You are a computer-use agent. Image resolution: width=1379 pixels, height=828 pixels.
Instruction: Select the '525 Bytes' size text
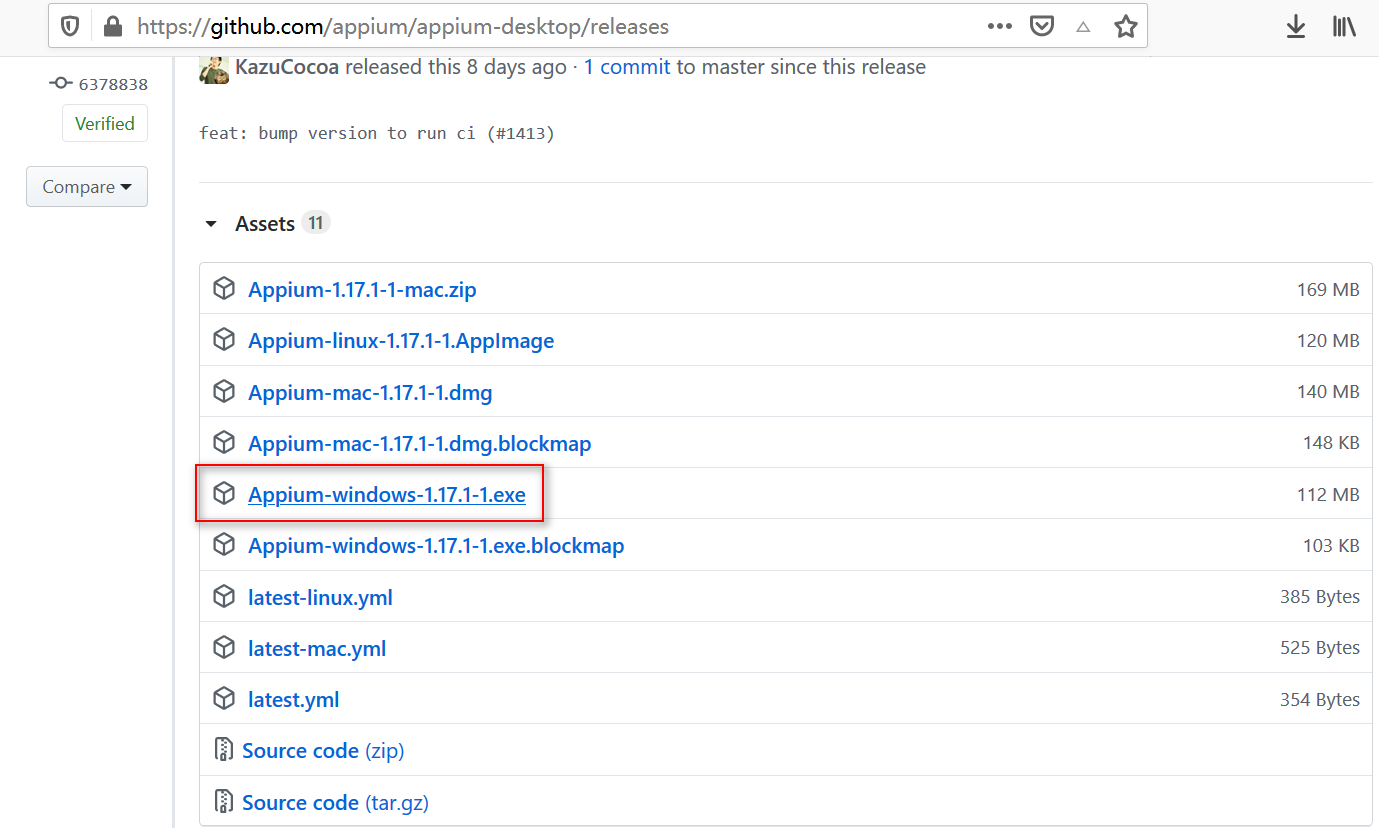1320,648
